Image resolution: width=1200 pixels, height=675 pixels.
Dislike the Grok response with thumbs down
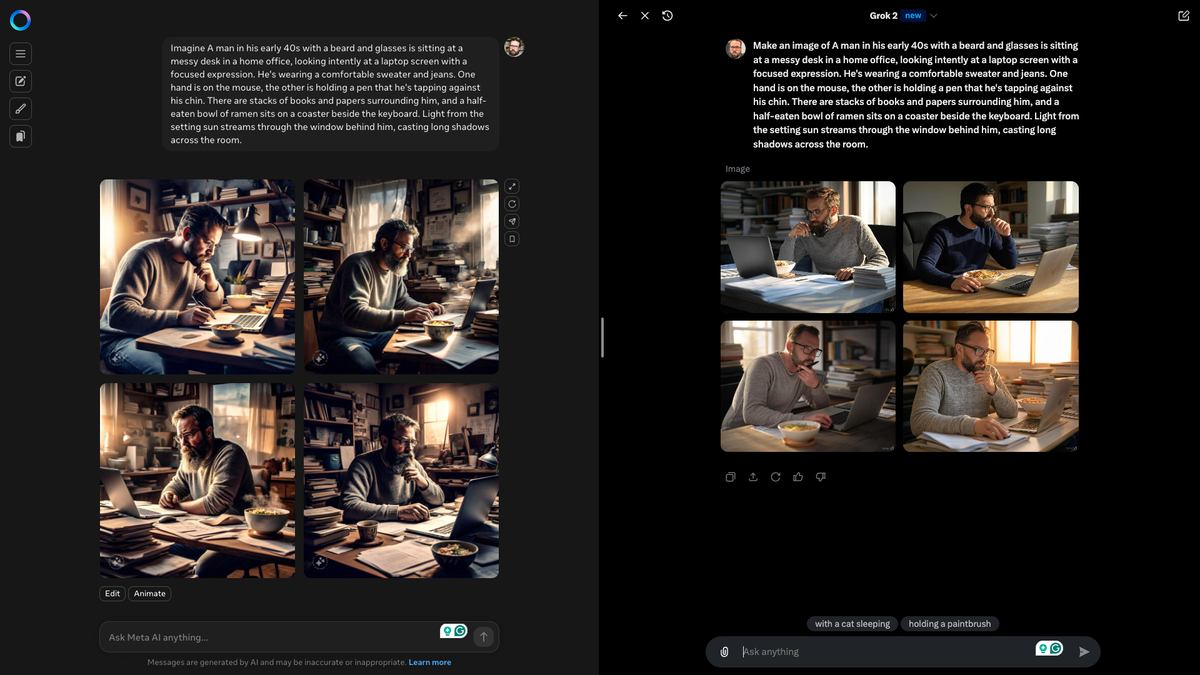pyautogui.click(x=821, y=477)
